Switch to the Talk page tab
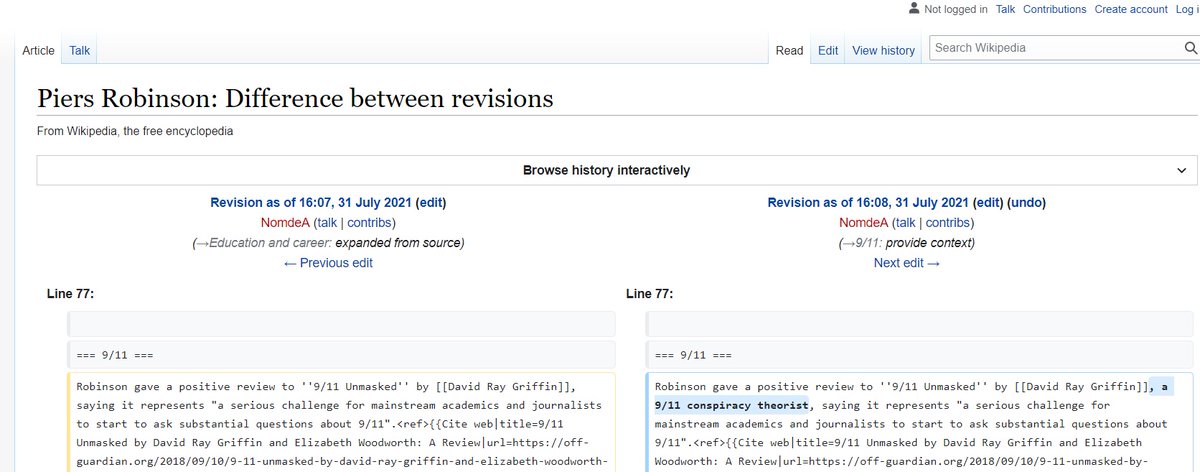Viewport: 1200px width, 472px height. pos(80,50)
